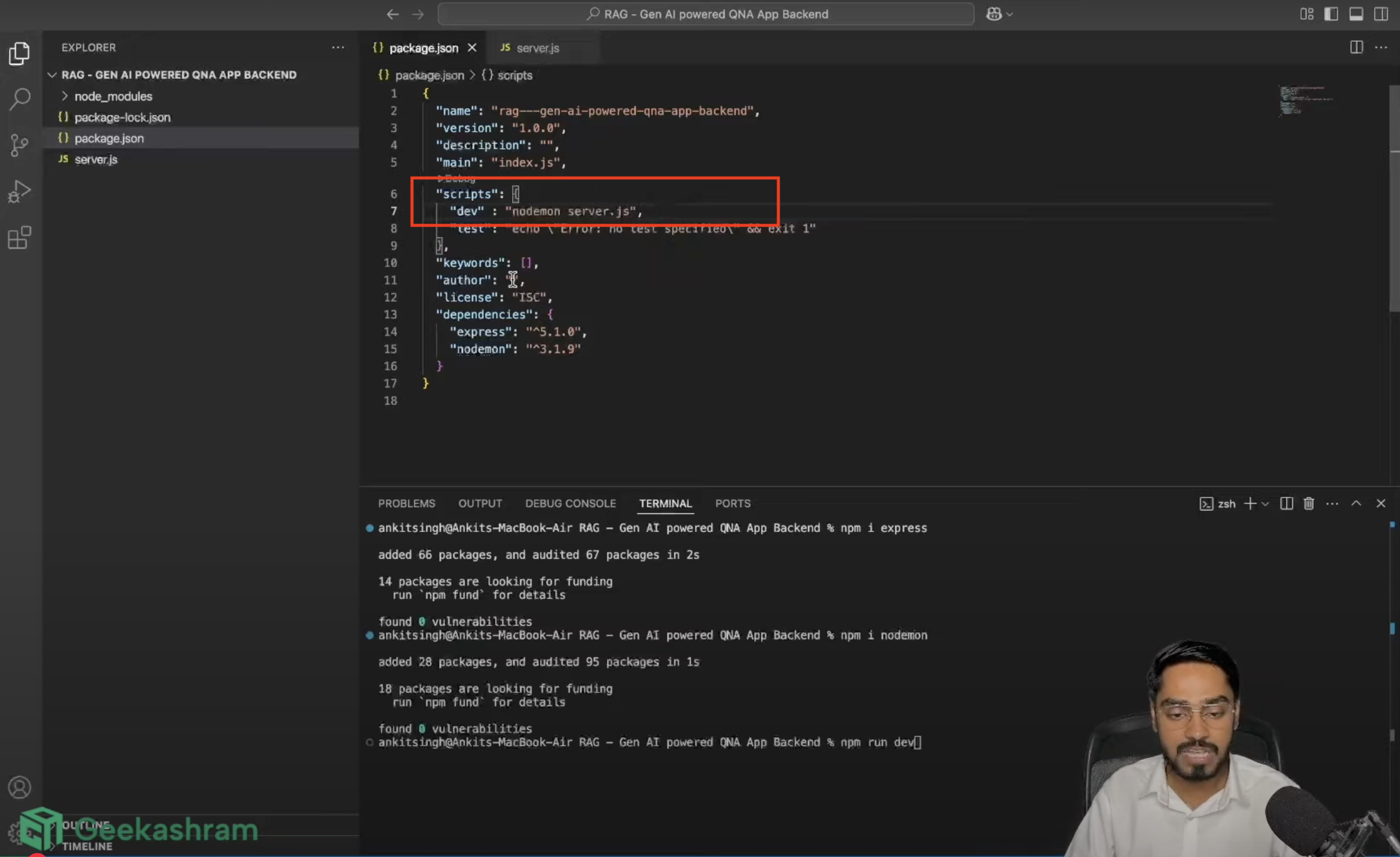Open the Explorer view in activity bar
This screenshot has height=857, width=1400.
point(19,54)
